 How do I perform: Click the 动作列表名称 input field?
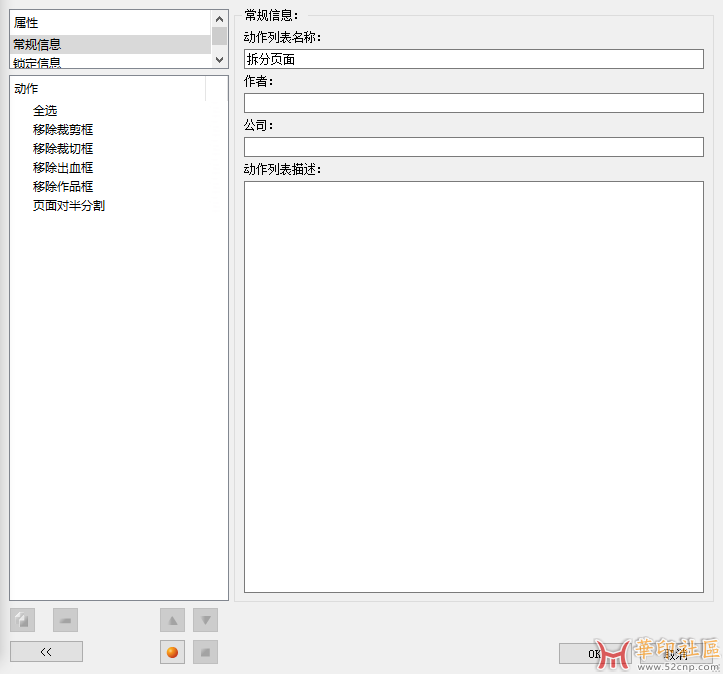pos(473,59)
